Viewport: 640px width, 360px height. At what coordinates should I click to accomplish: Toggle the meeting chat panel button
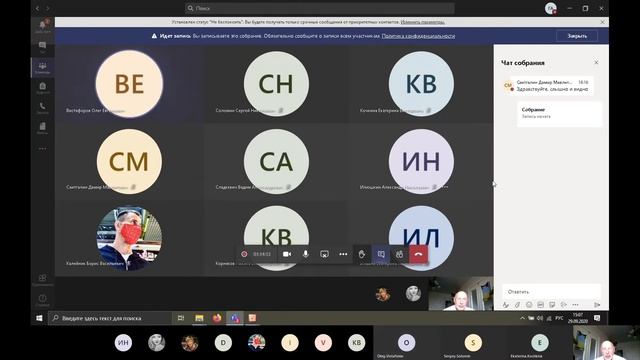pos(381,254)
